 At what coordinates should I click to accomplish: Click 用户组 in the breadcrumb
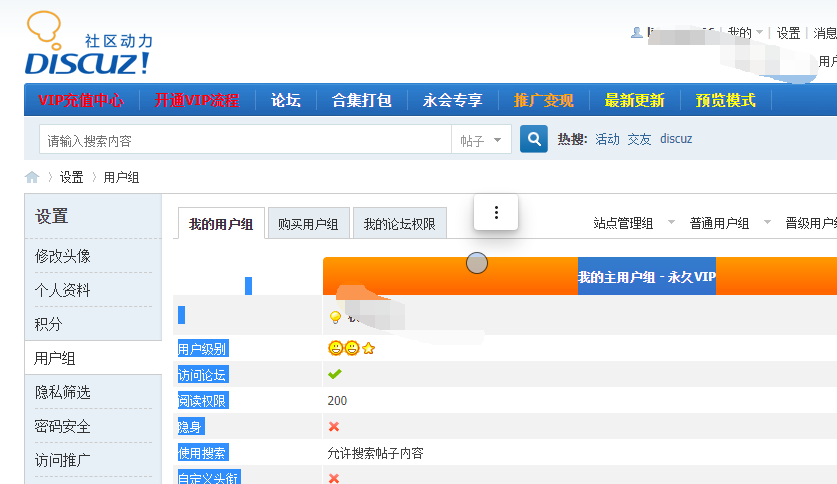(121, 177)
